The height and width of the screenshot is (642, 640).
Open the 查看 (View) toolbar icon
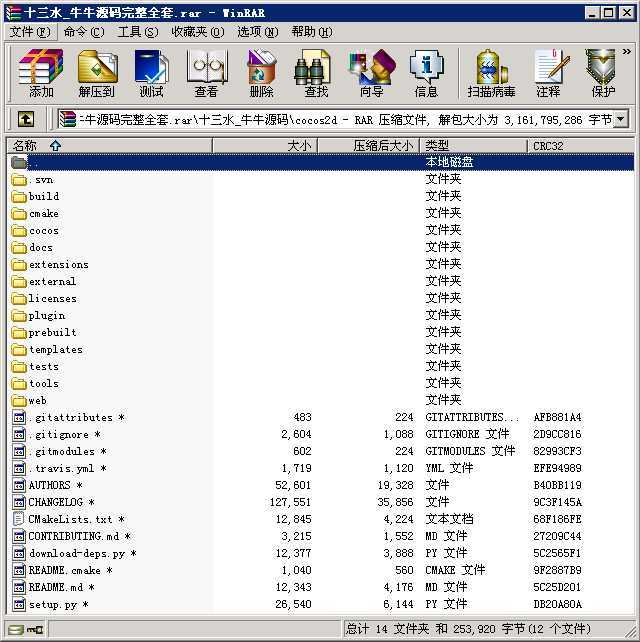[206, 73]
